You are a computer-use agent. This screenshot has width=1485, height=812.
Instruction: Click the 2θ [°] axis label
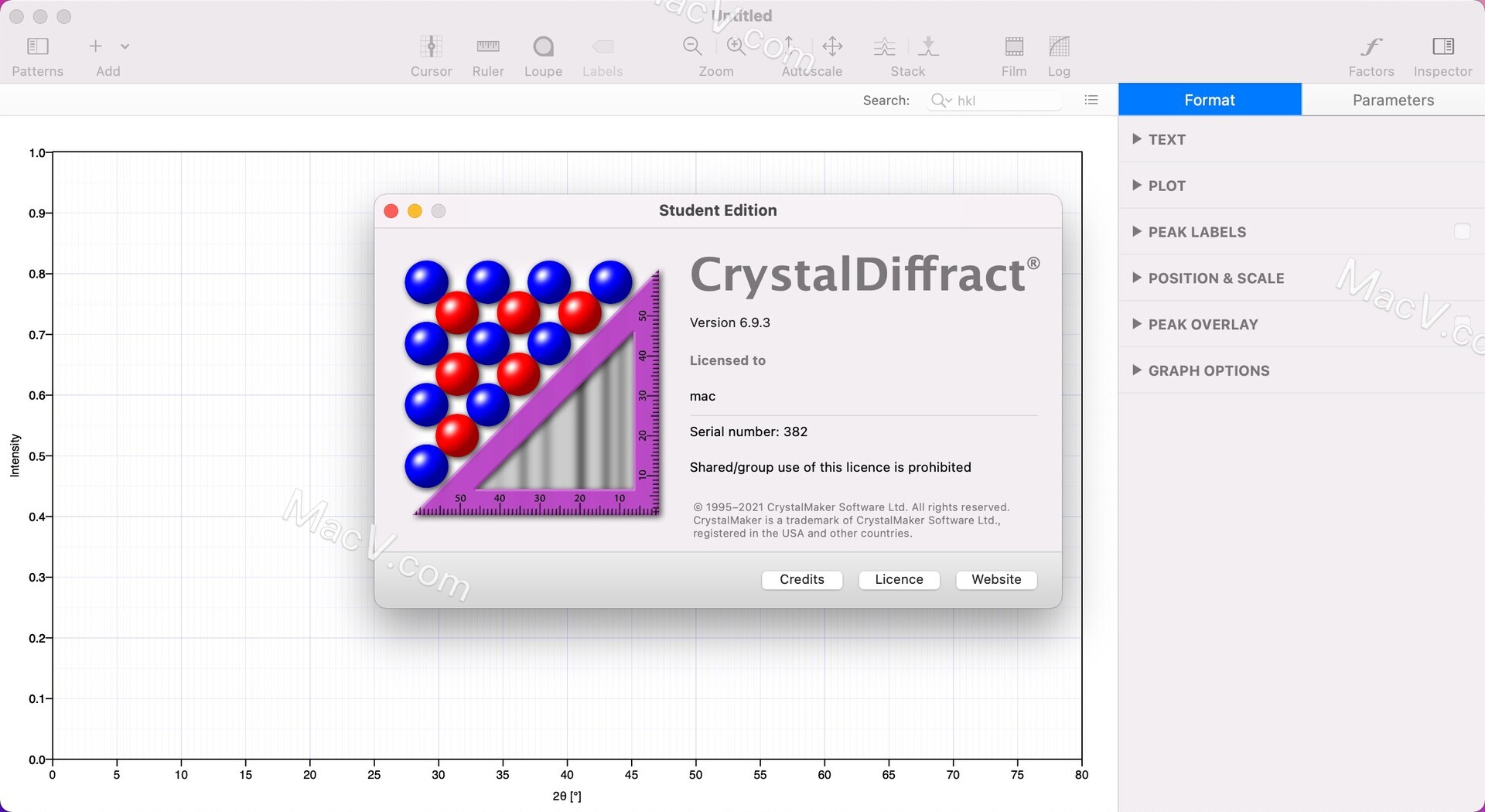click(567, 797)
